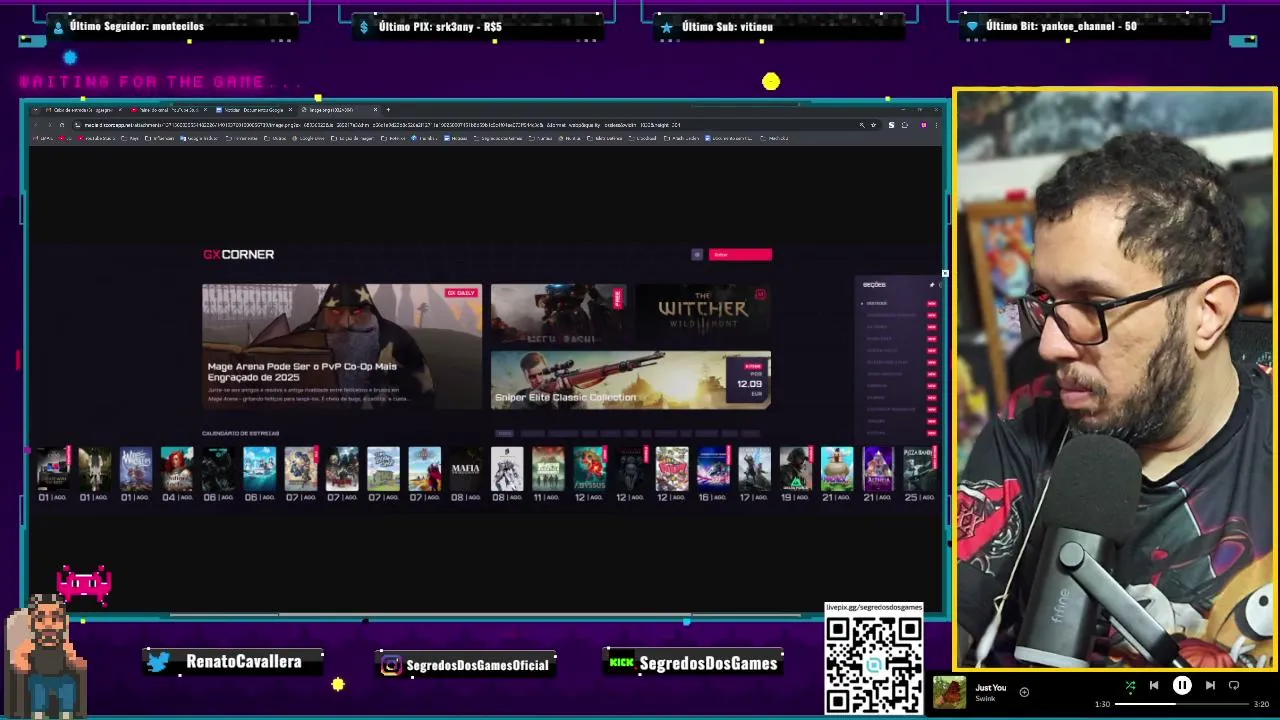Add Just You to library with plus icon
1280x720 pixels.
pyautogui.click(x=1024, y=691)
